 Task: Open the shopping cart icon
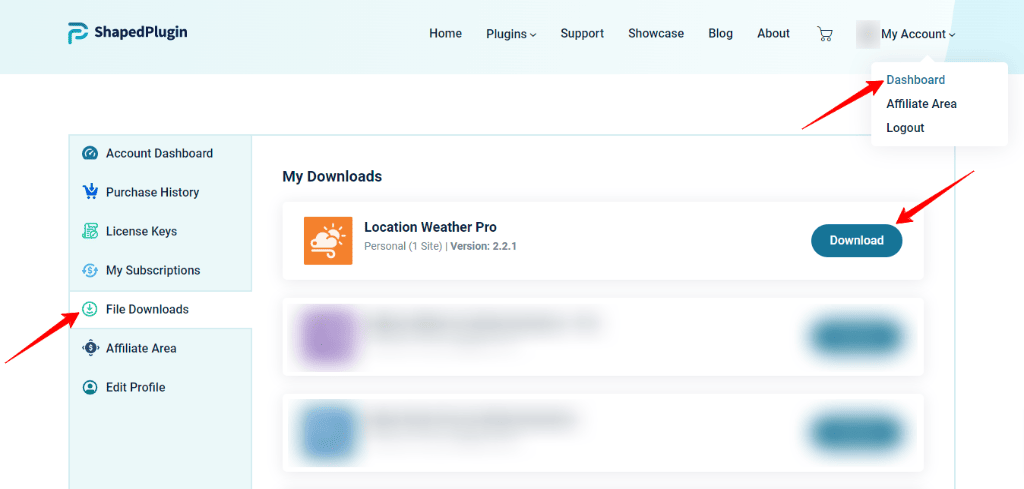click(x=824, y=34)
